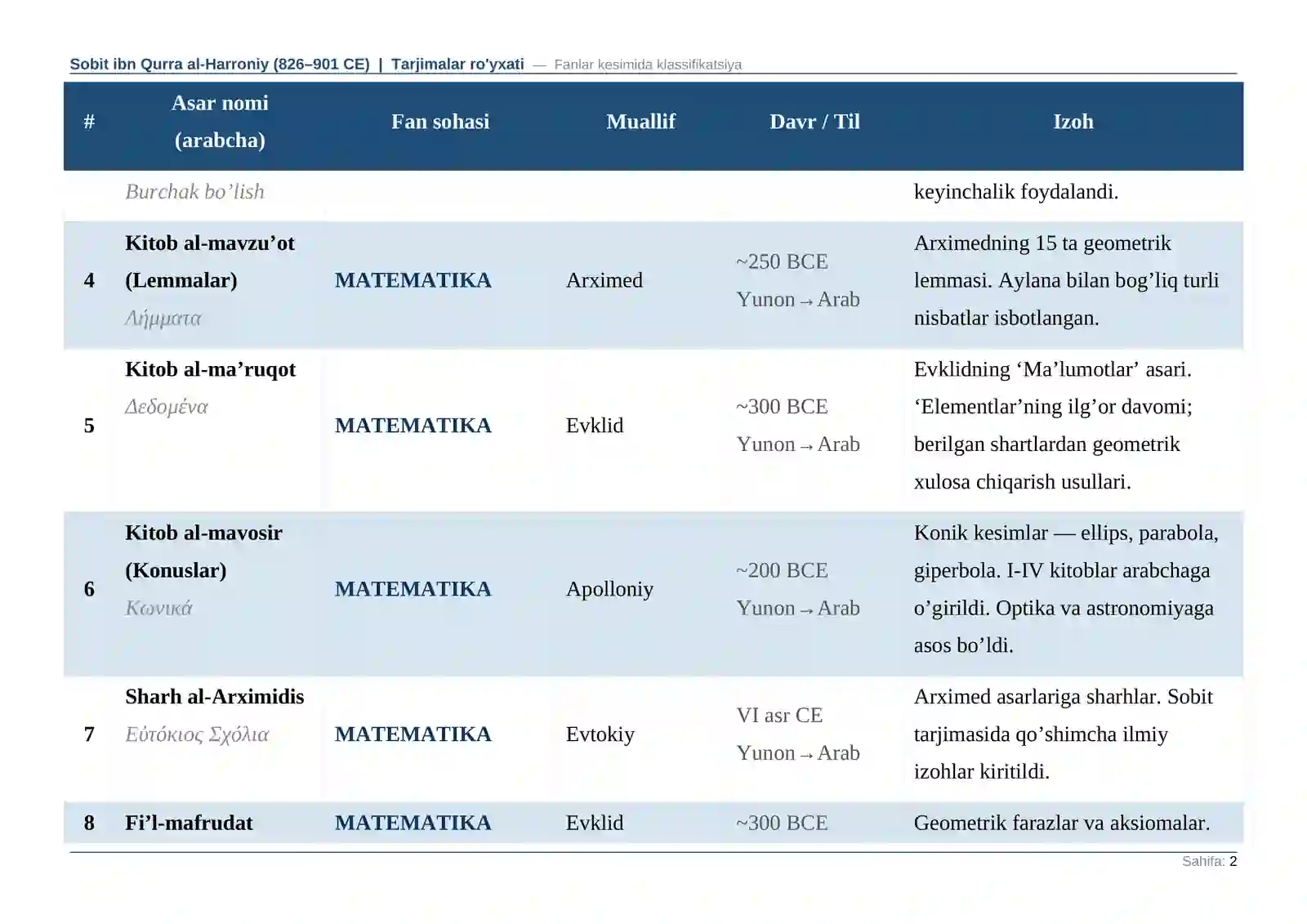Screen dimensions: 1307x924
Task: Click author 'Arximed' in row 4
Action: tap(604, 280)
